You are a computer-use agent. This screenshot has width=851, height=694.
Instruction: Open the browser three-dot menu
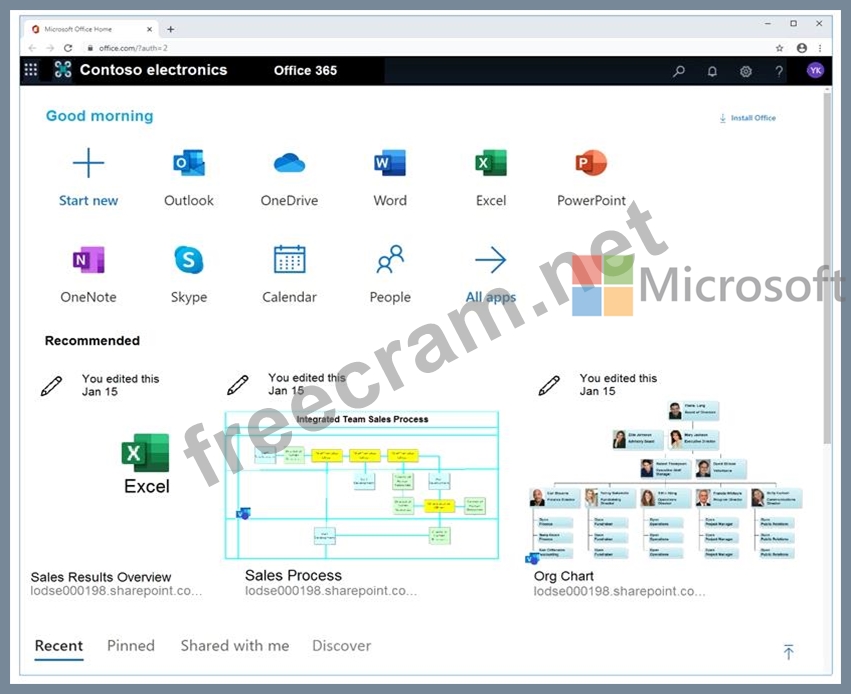click(x=820, y=48)
